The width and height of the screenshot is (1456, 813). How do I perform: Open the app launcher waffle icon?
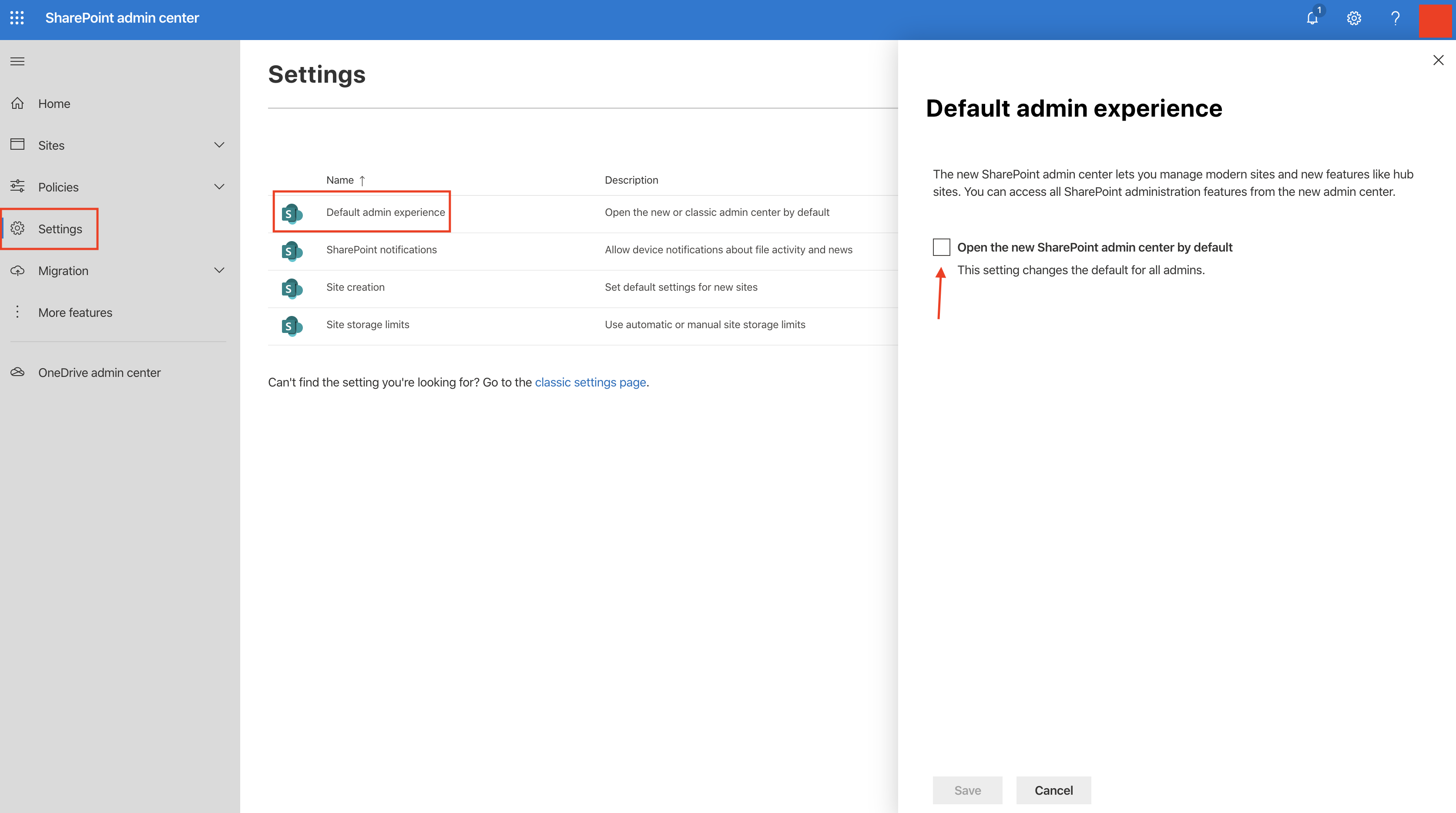click(17, 18)
